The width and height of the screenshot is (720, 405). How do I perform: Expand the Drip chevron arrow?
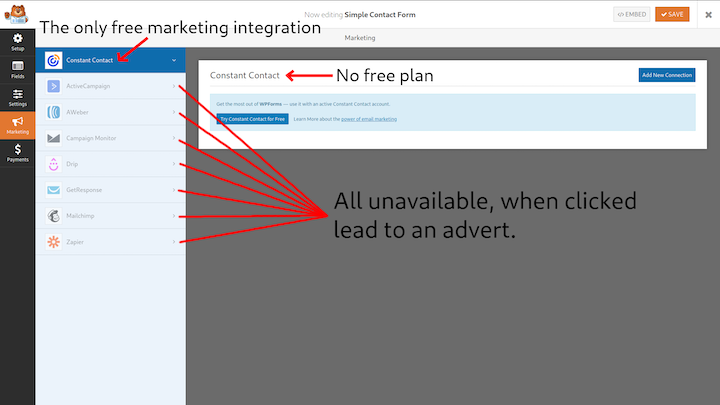point(174,164)
